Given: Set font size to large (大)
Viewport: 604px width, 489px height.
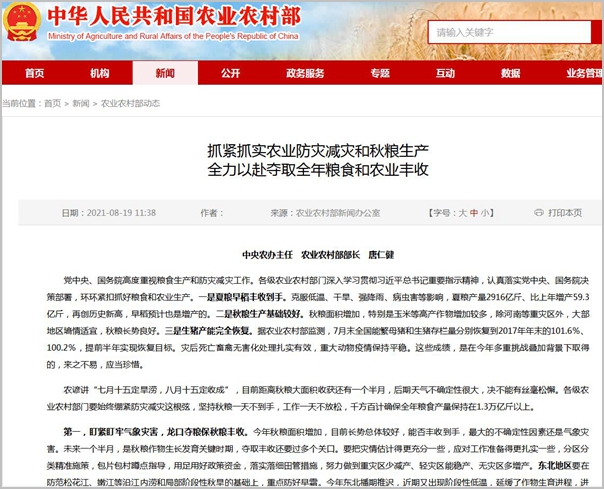Looking at the screenshot, I should (463, 213).
